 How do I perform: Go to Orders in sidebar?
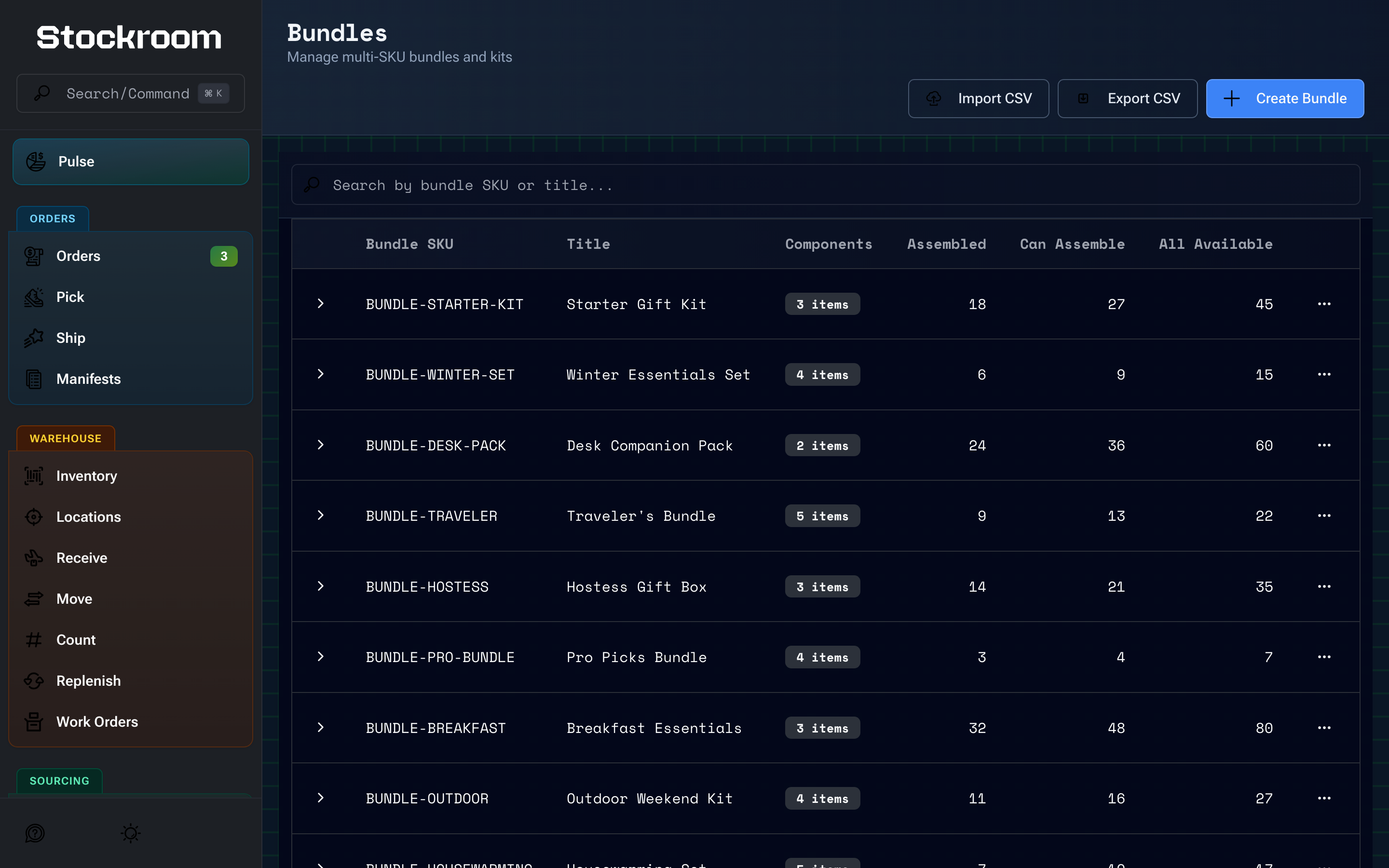pos(131,256)
